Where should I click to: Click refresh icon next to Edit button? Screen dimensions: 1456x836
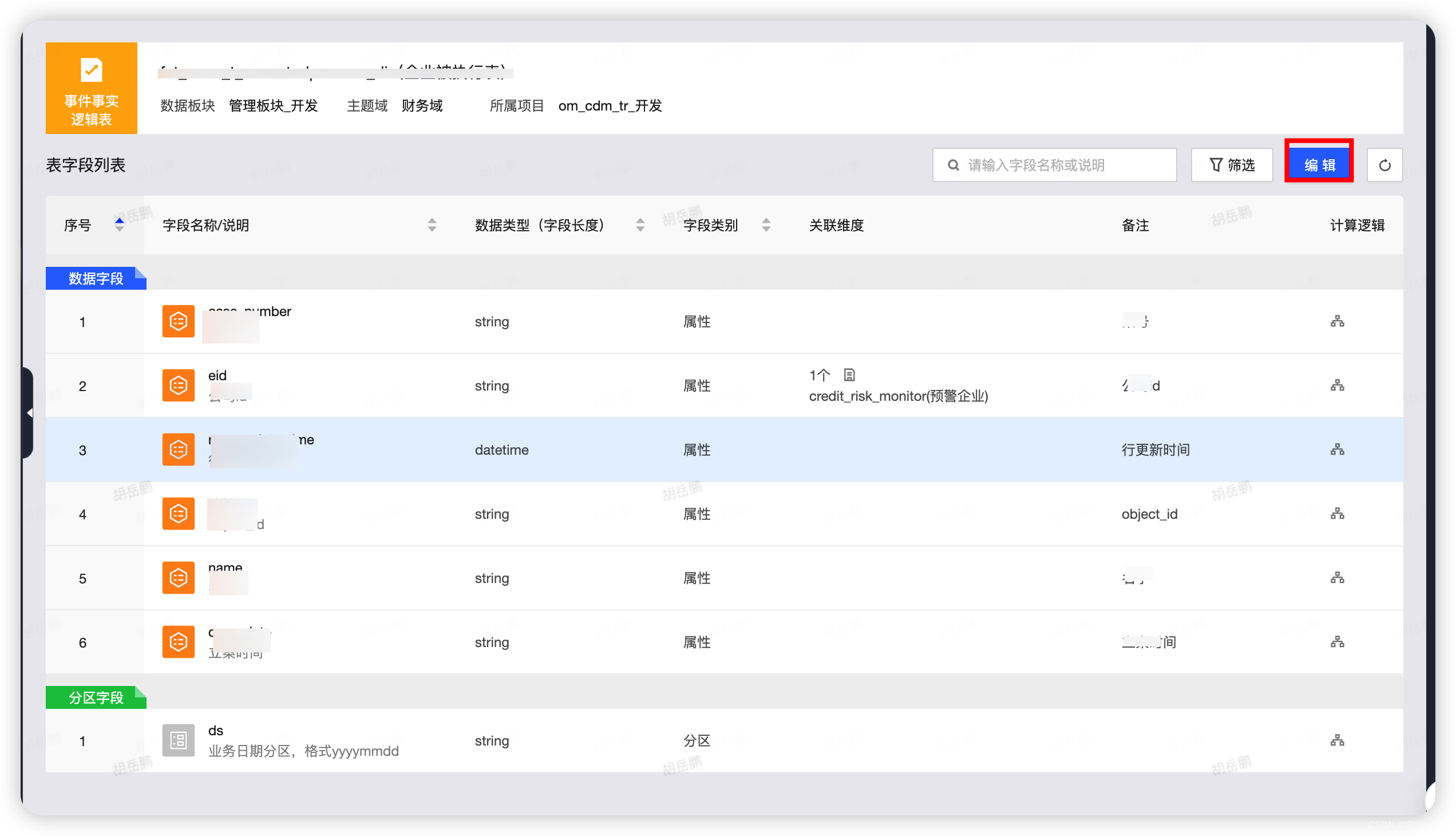1384,165
